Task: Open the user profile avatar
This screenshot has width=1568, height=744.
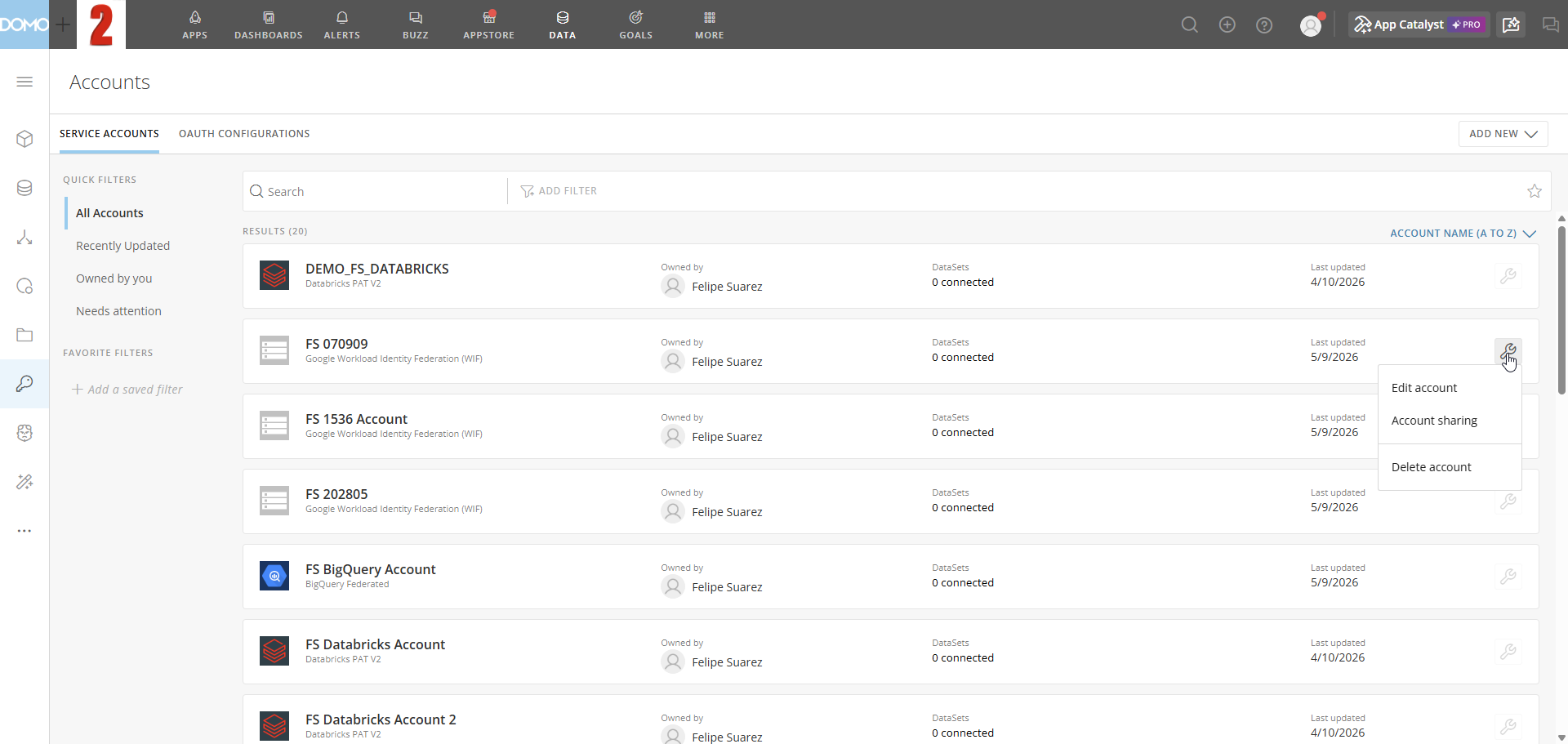Action: point(1311,25)
